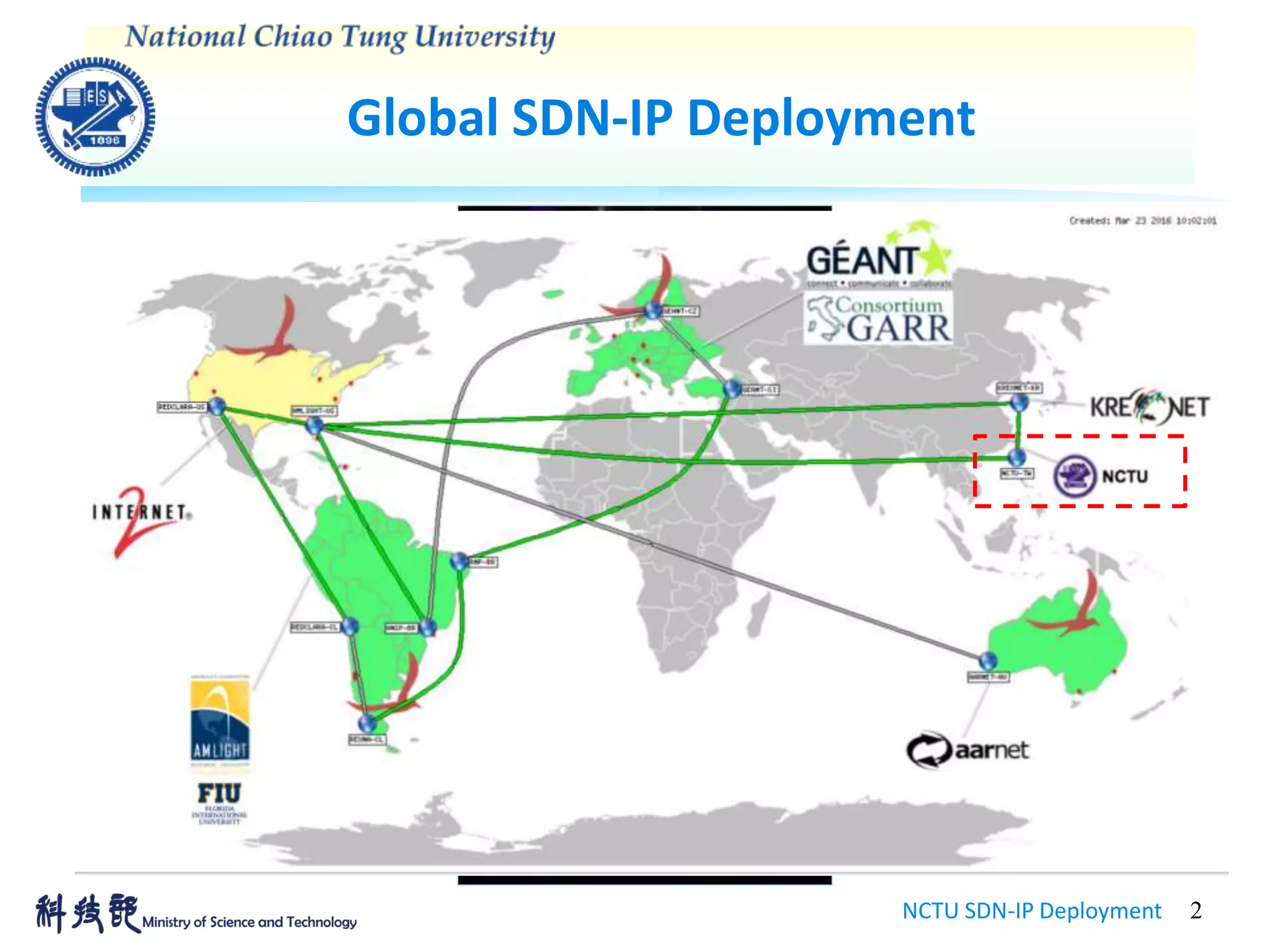This screenshot has height=952, width=1270.
Task: Click the NCTU university seal logo
Action: pyautogui.click(x=95, y=117)
